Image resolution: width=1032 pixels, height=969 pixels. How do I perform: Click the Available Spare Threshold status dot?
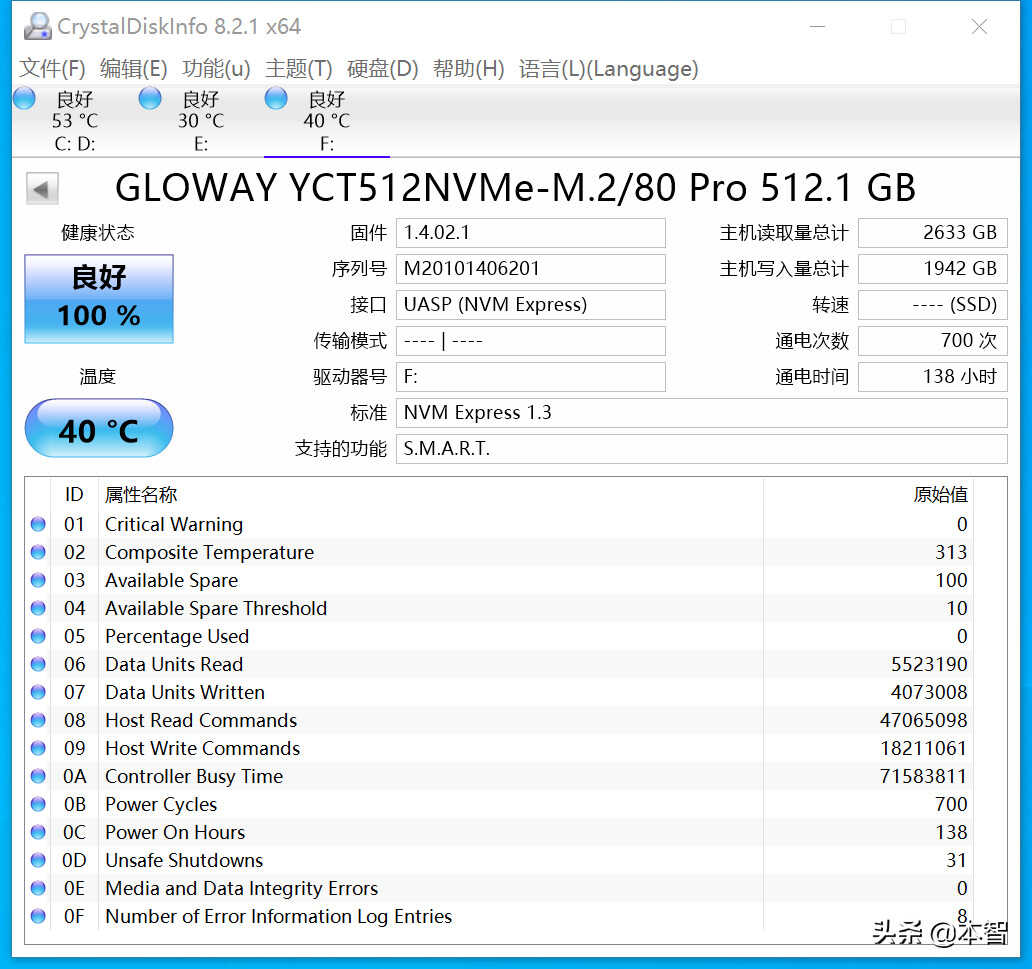38,608
